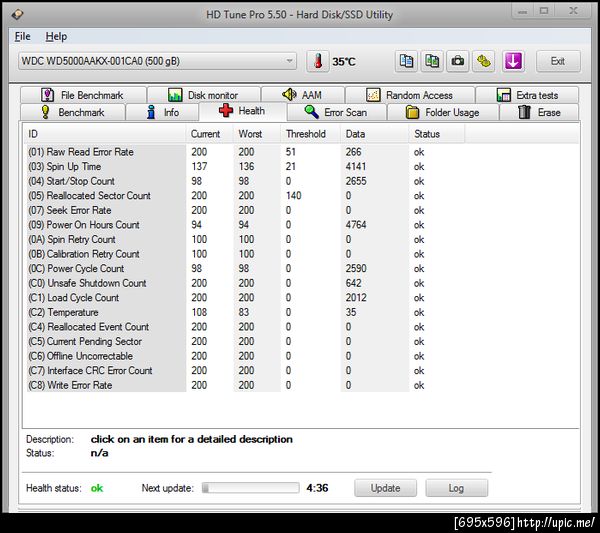
Task: Click the 35°C temperature reading
Action: (344, 61)
